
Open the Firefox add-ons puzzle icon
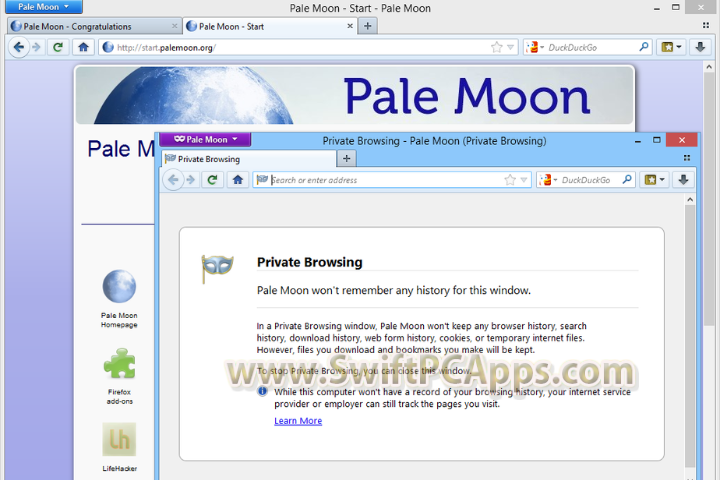point(119,363)
